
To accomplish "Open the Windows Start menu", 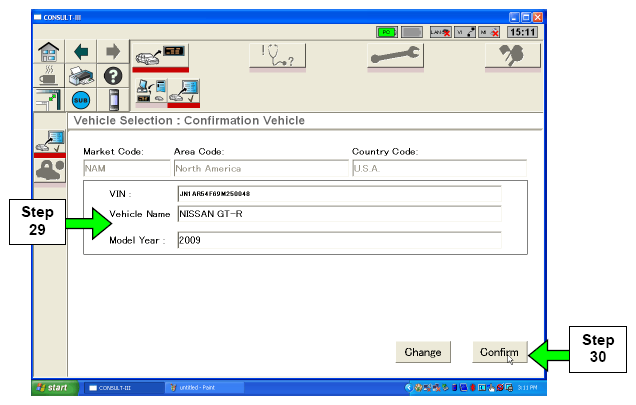I will click(x=54, y=387).
